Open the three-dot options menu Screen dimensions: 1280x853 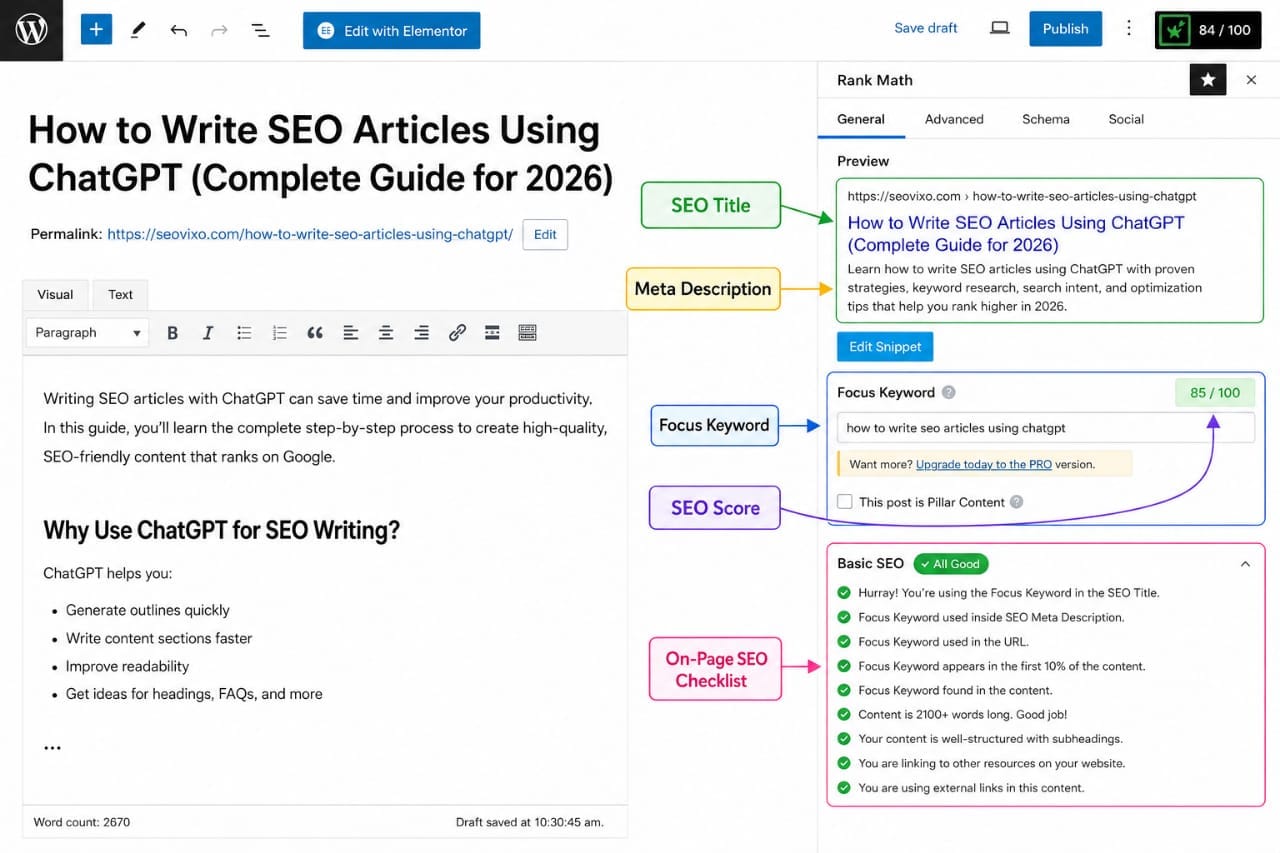click(x=1129, y=28)
